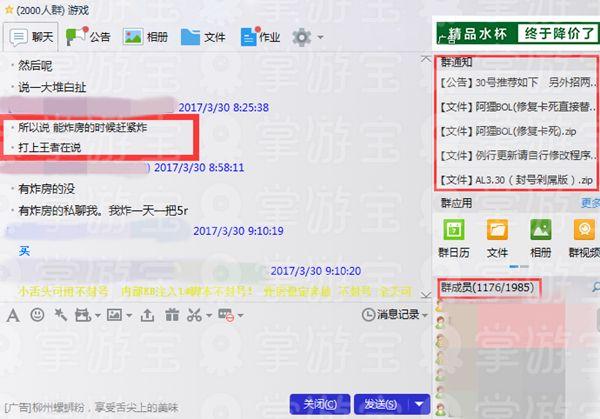Click the magic emoticon wand icon

coord(60,315)
